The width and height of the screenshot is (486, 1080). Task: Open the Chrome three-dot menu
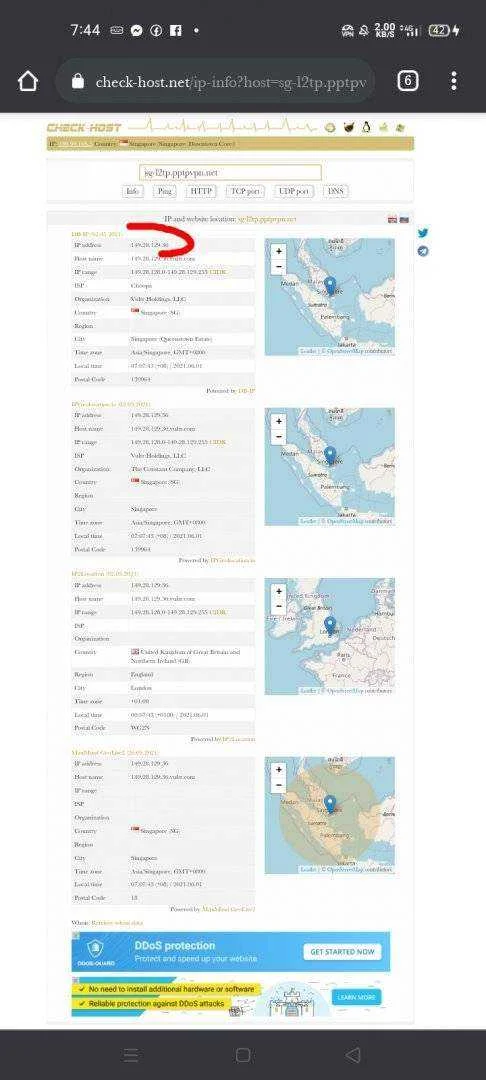tap(454, 81)
